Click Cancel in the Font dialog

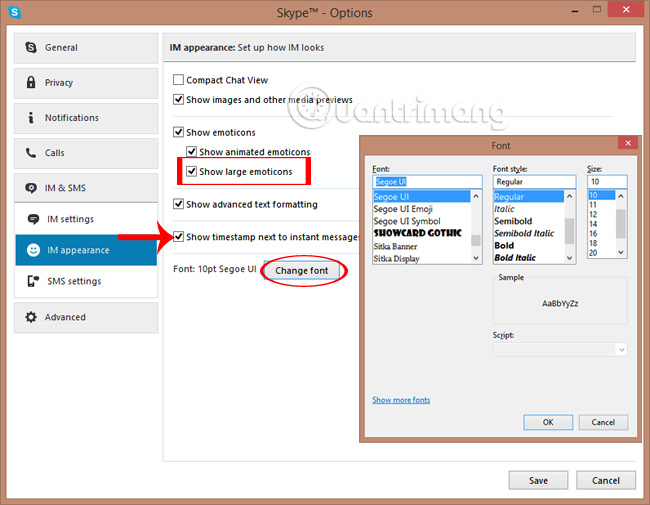pos(603,422)
